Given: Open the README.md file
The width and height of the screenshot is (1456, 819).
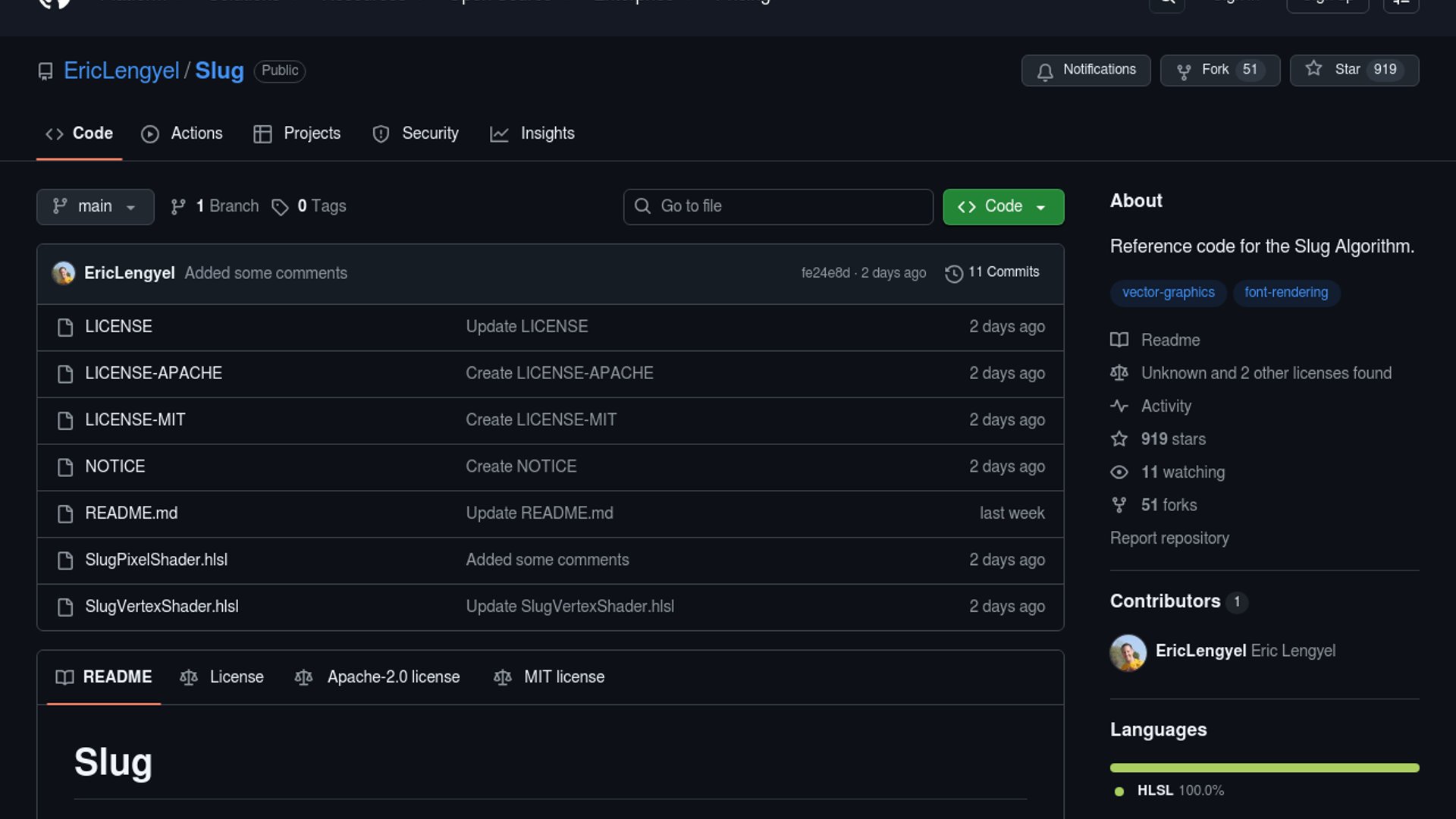Looking at the screenshot, I should tap(131, 513).
